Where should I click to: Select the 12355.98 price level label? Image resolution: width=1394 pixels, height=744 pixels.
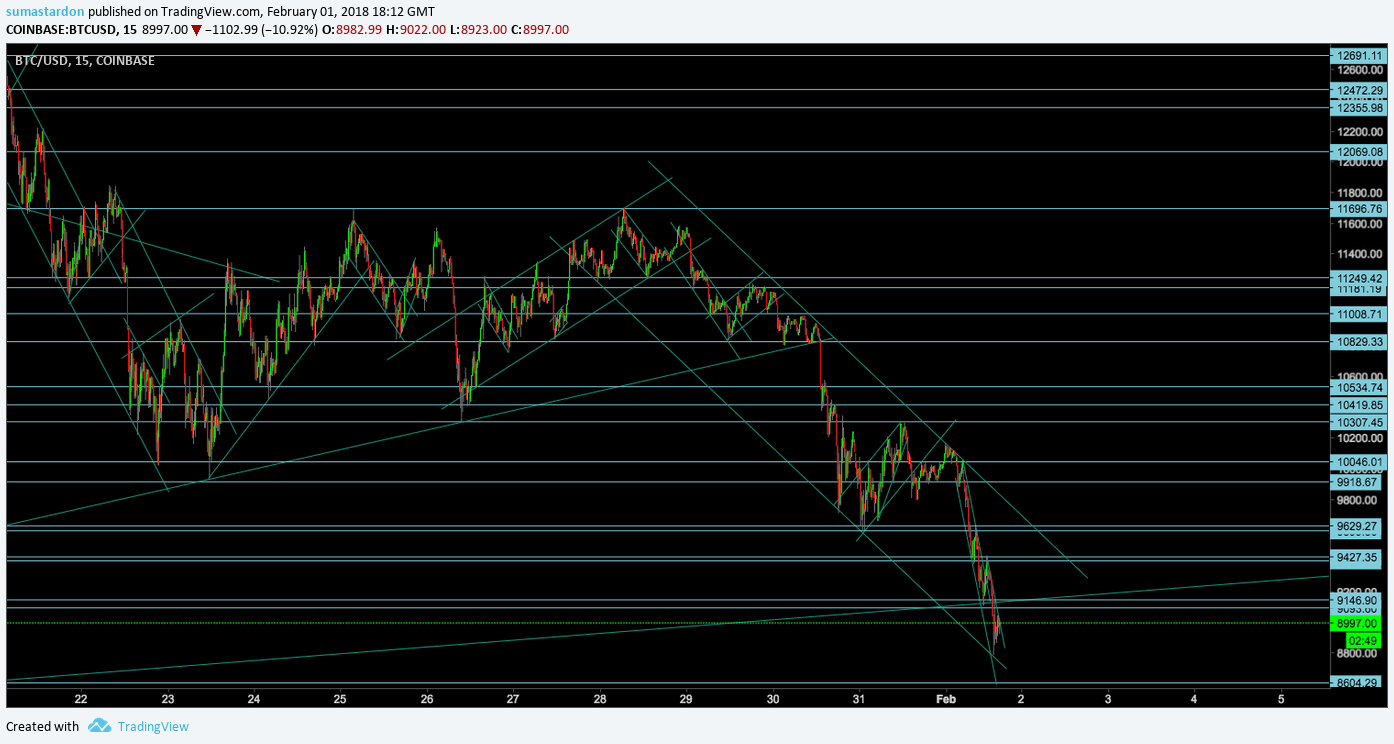tap(1359, 108)
